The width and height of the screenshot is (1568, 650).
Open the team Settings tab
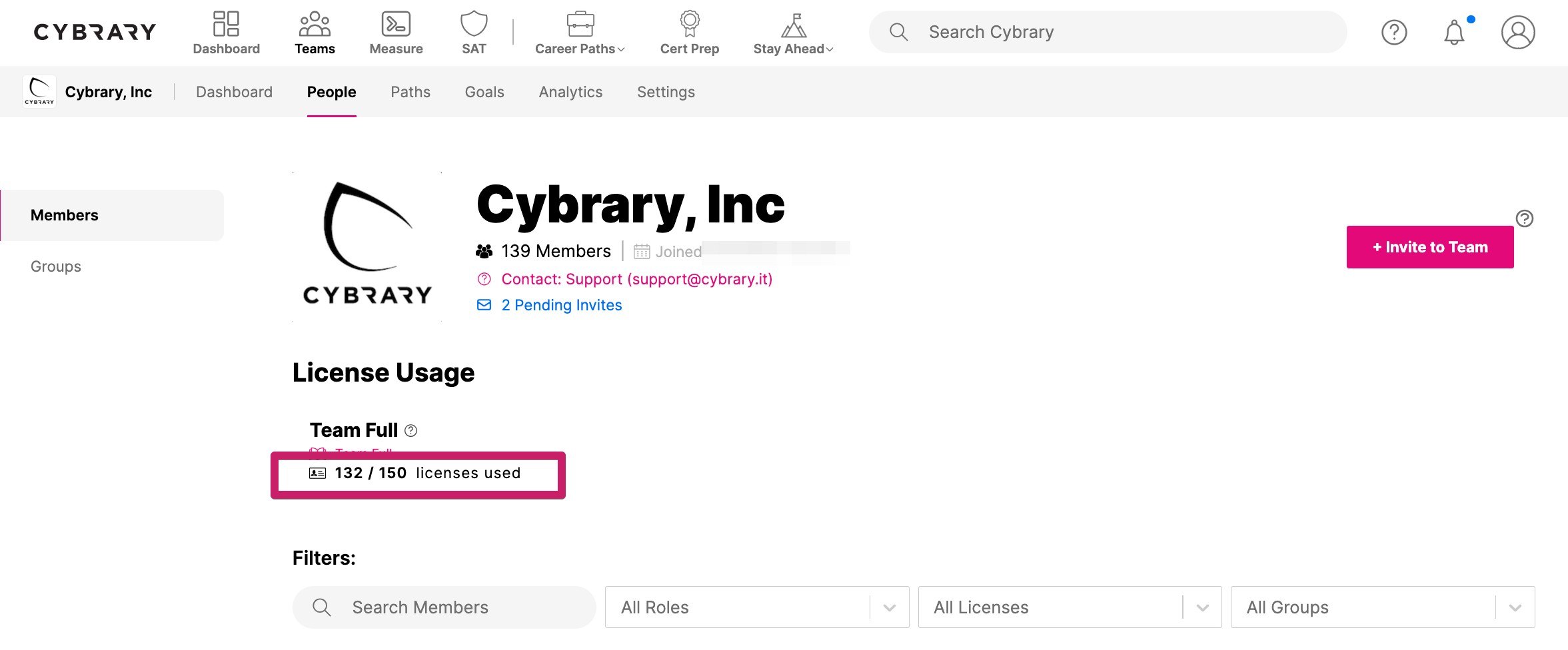(x=666, y=92)
